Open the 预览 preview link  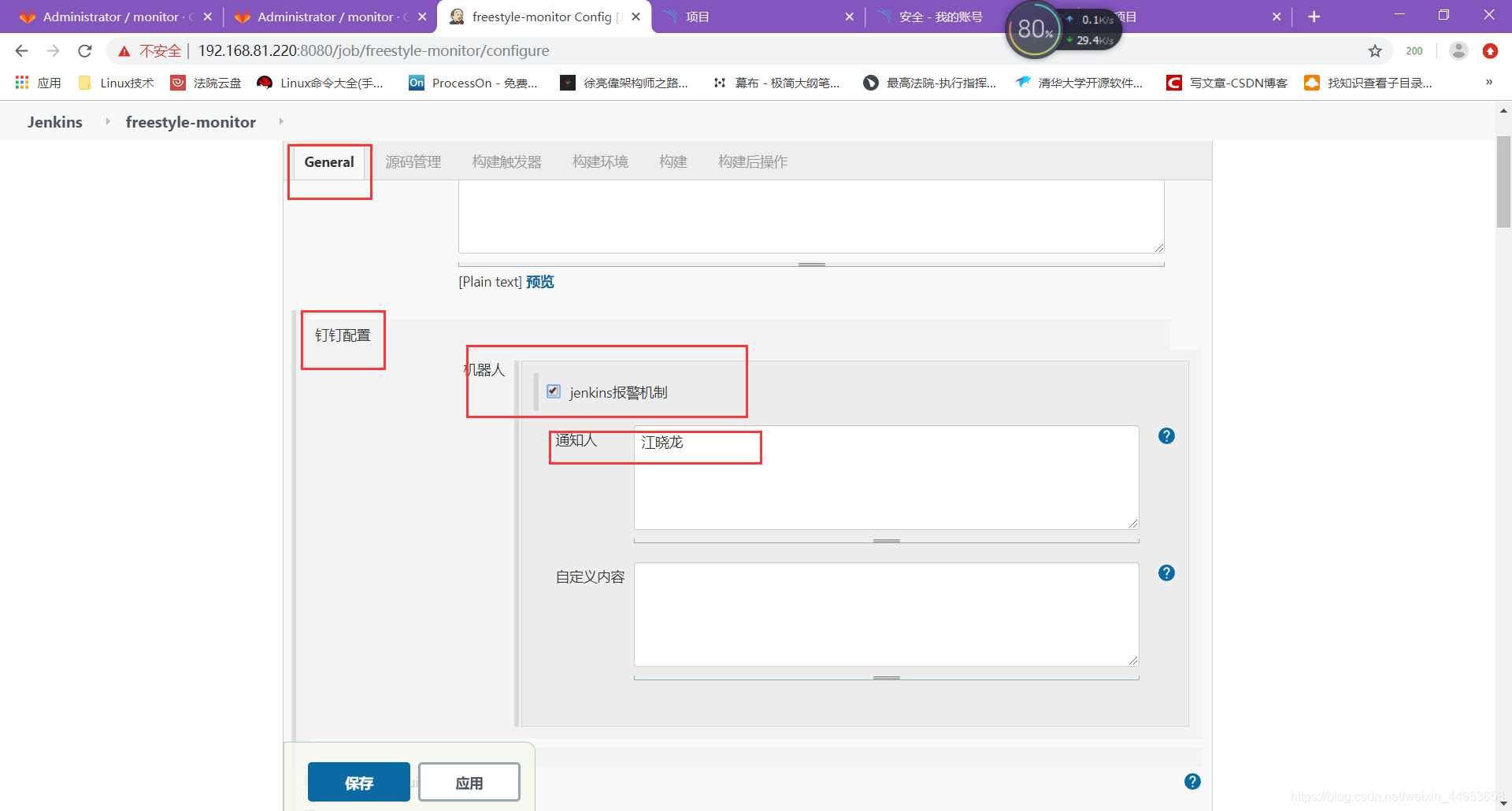coord(540,282)
